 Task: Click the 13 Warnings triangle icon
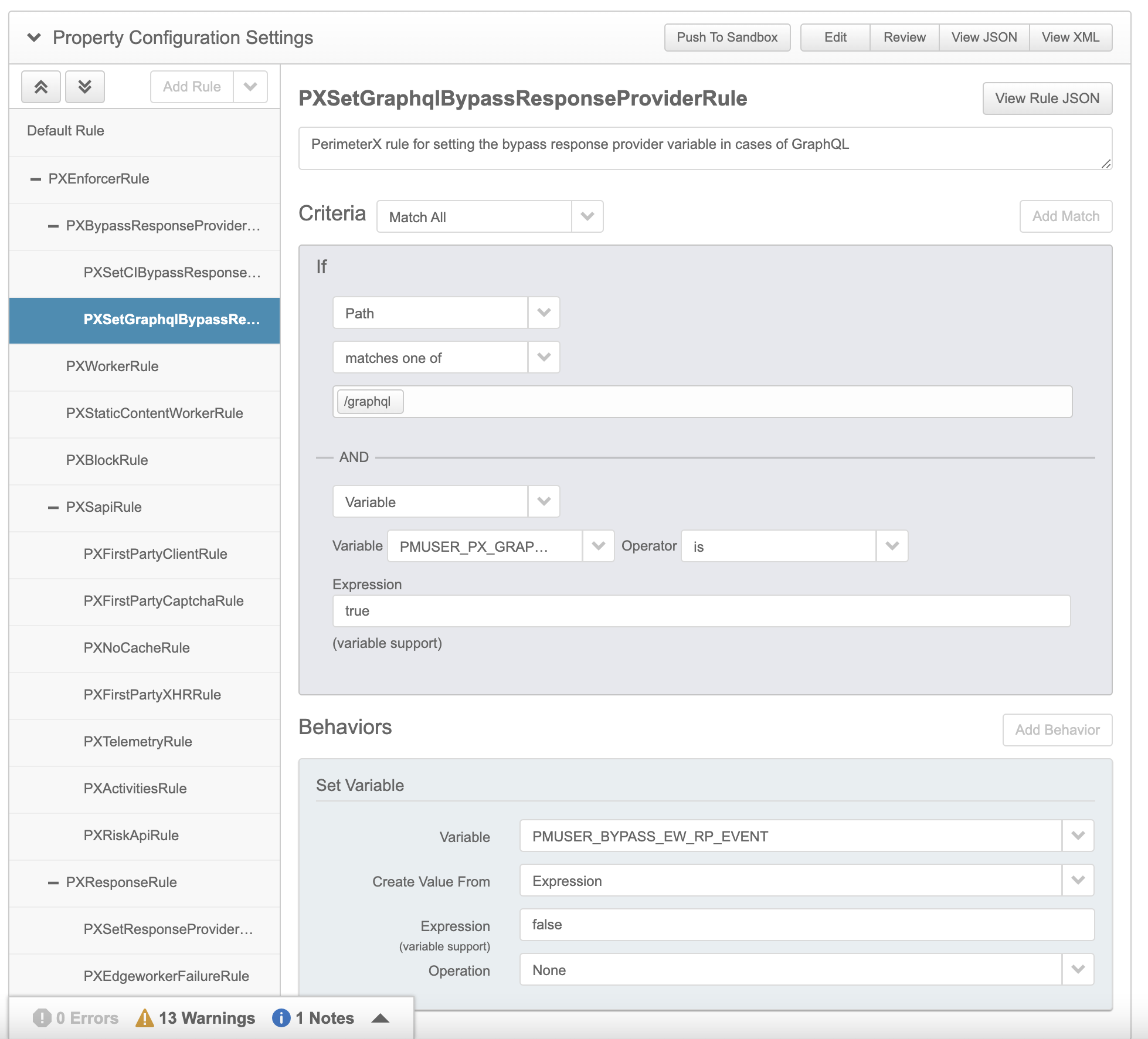[144, 1018]
